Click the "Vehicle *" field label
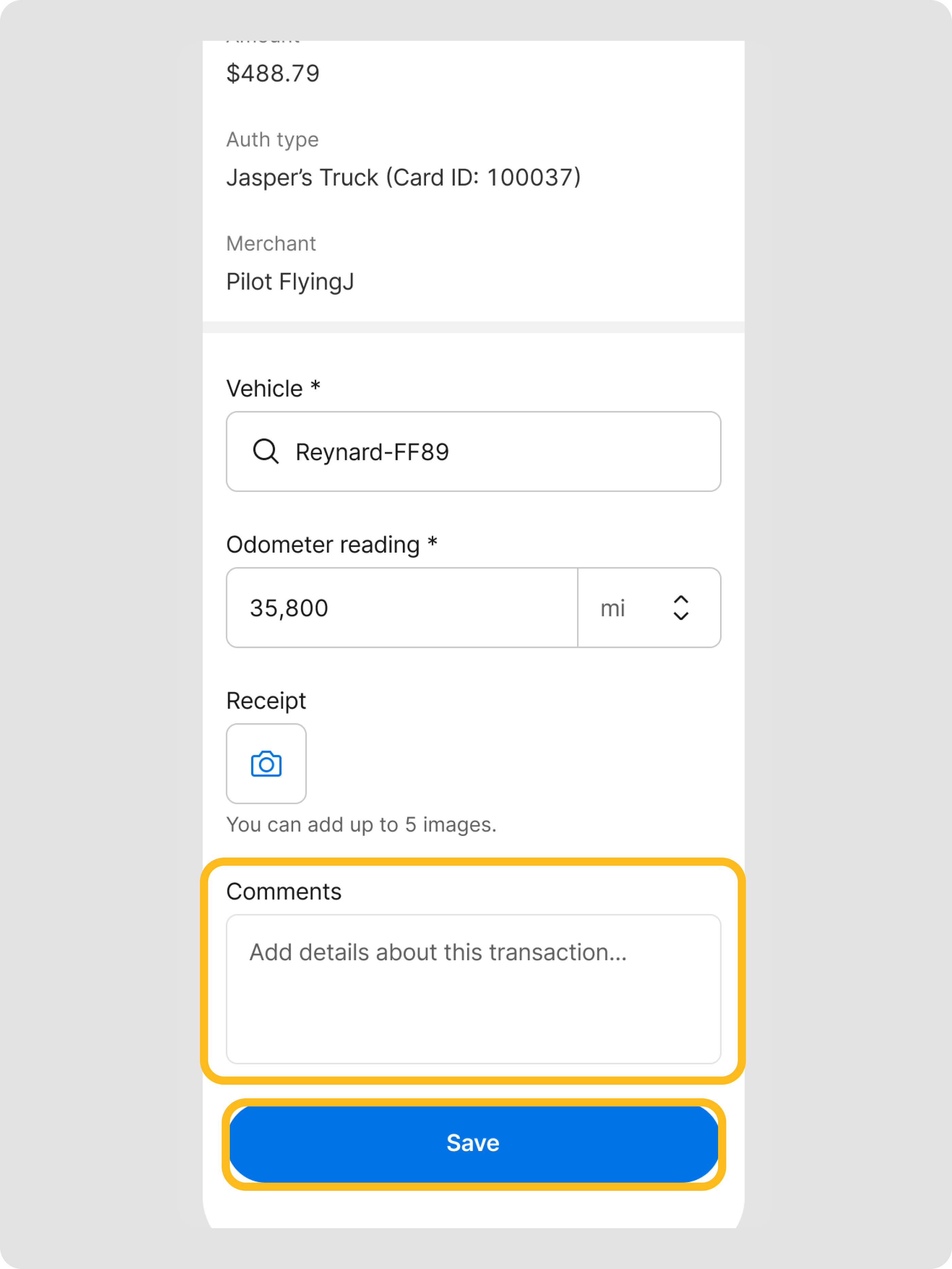The image size is (952, 1269). point(273,389)
